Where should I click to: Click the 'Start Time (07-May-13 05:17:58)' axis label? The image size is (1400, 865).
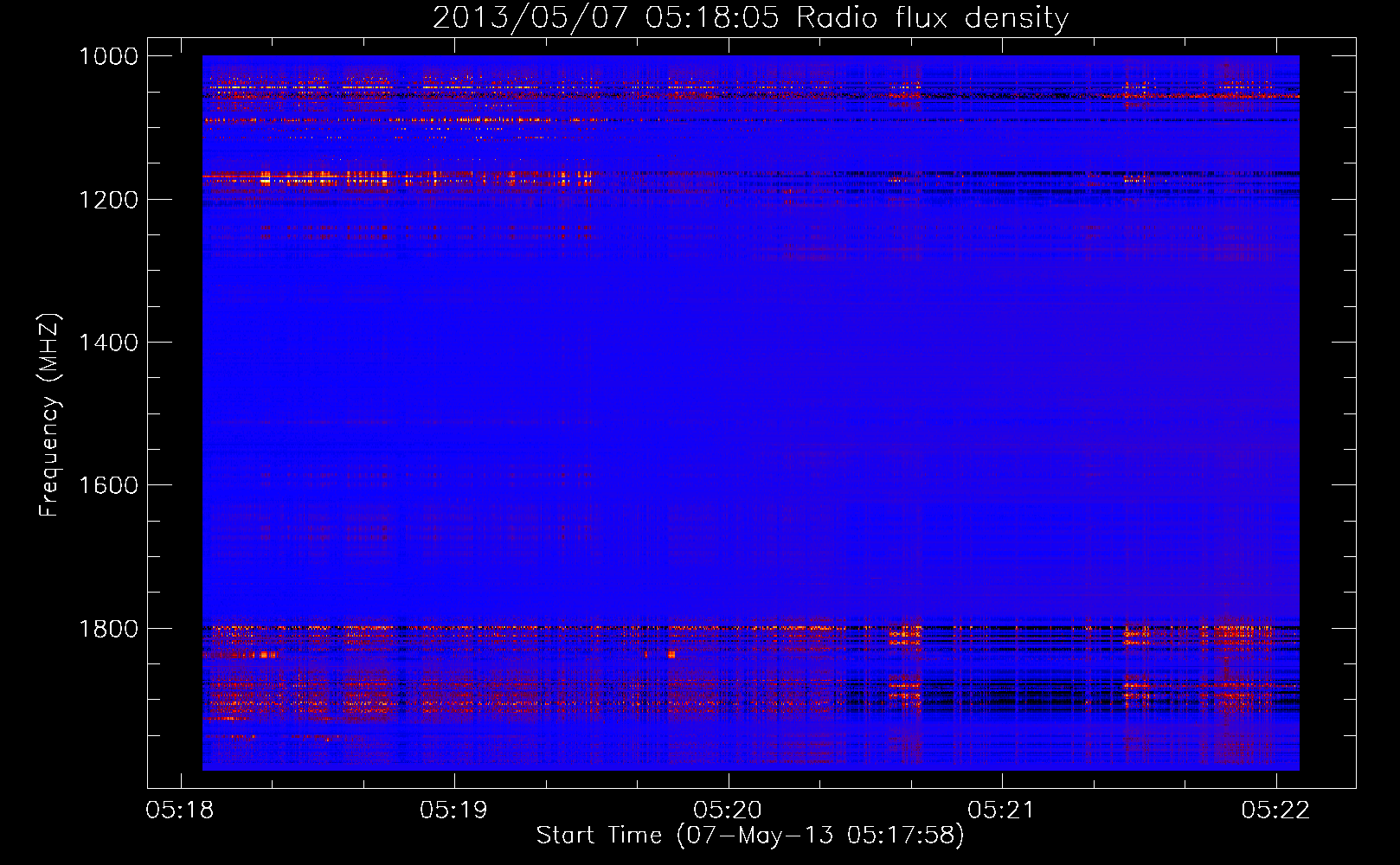pyautogui.click(x=750, y=836)
